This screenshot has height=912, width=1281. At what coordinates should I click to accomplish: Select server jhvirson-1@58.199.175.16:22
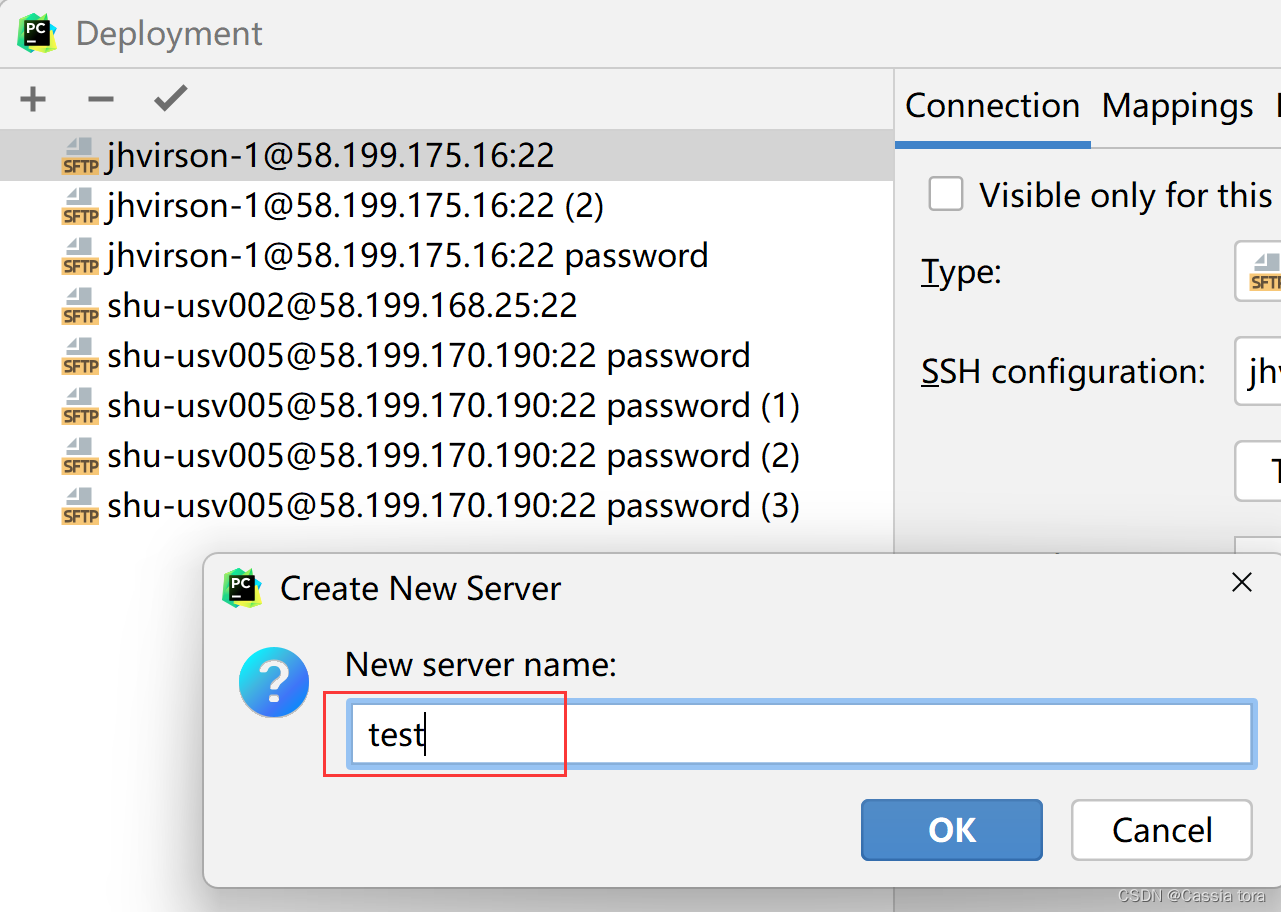pos(447,156)
